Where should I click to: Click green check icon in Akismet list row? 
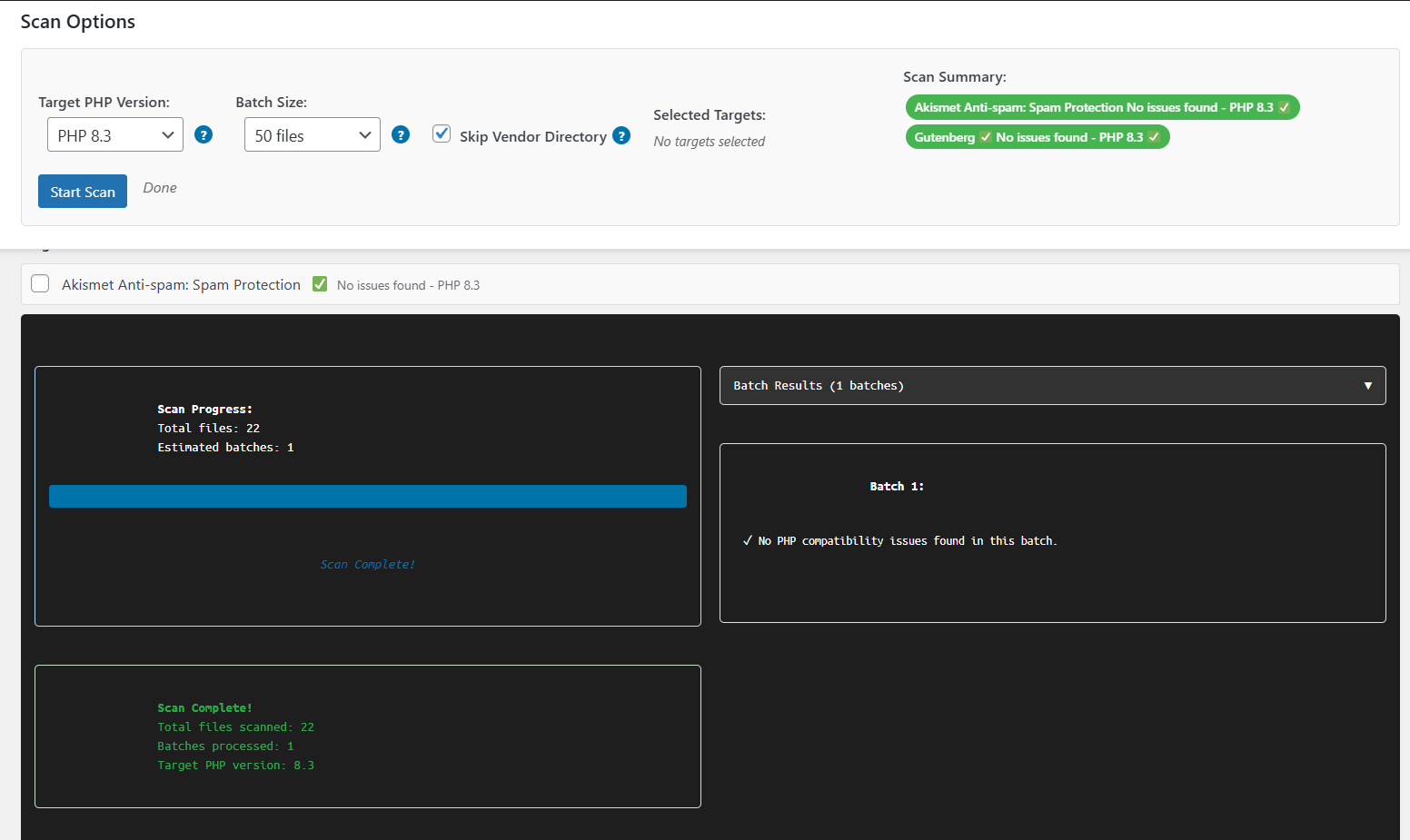pos(320,284)
